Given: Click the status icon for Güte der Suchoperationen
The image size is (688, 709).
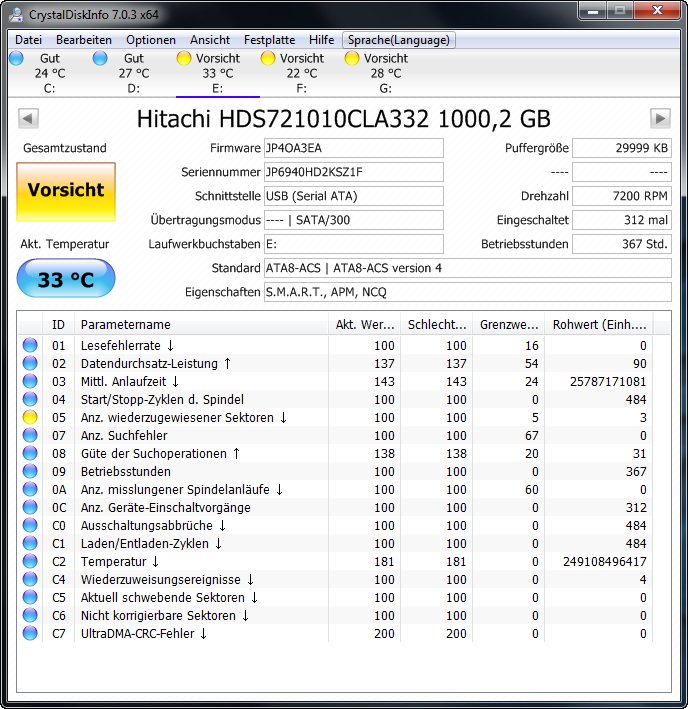Looking at the screenshot, I should [x=30, y=453].
